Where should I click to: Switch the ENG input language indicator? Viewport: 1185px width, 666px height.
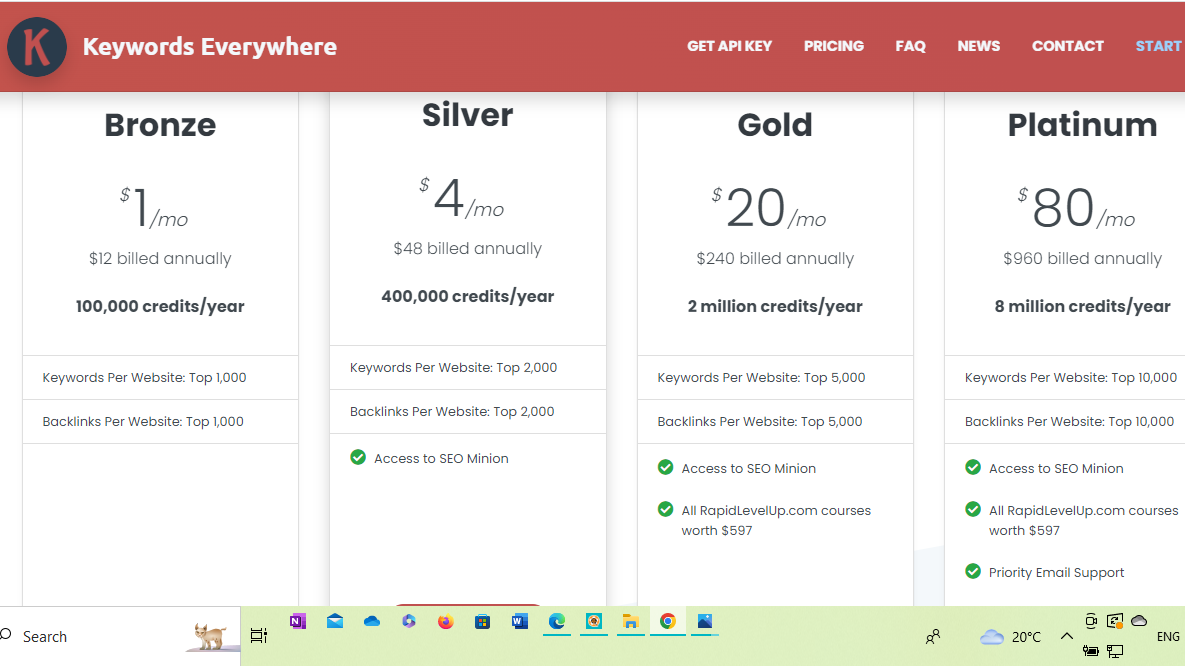click(1168, 637)
